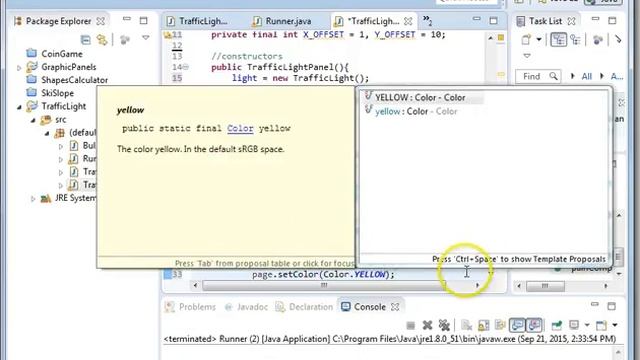Click editor scrollbar left arrow
Viewport: 640px width, 360px height.
coord(195,285)
